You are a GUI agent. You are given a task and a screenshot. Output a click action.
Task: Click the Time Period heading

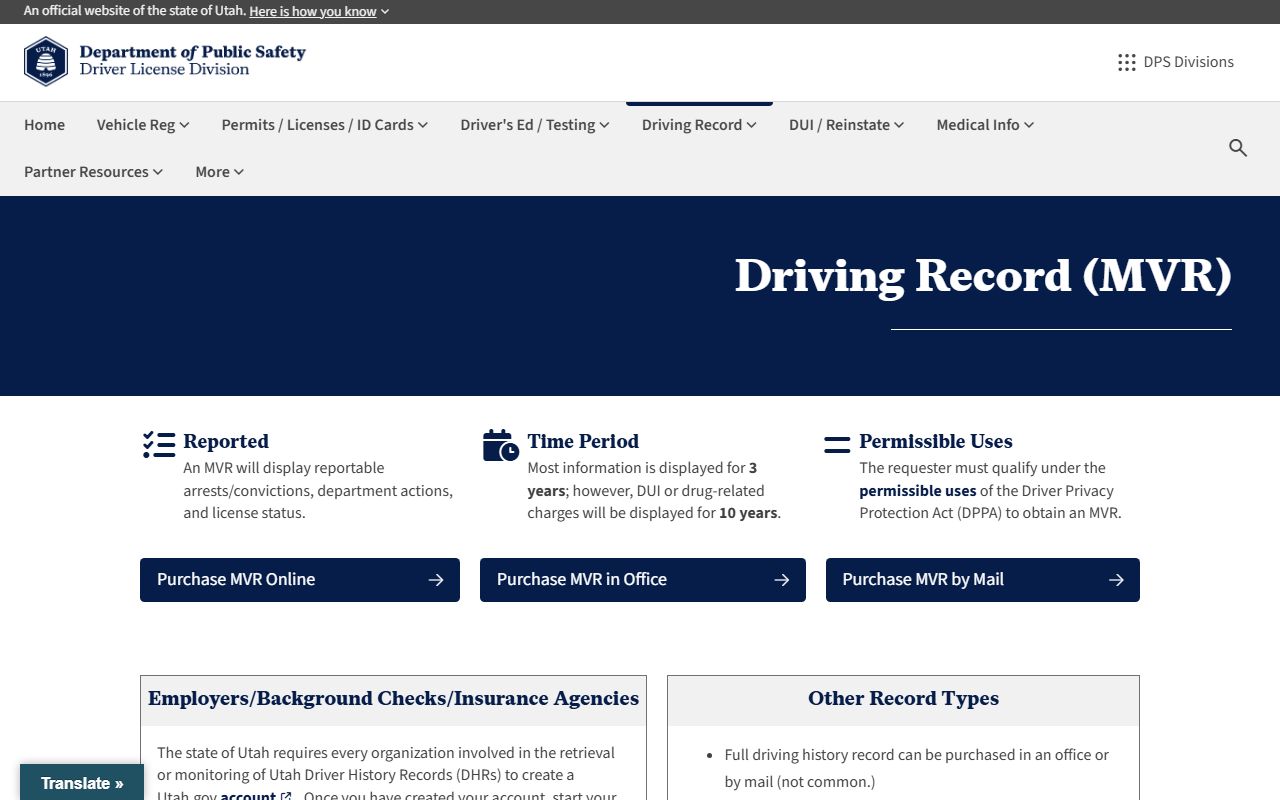(583, 441)
